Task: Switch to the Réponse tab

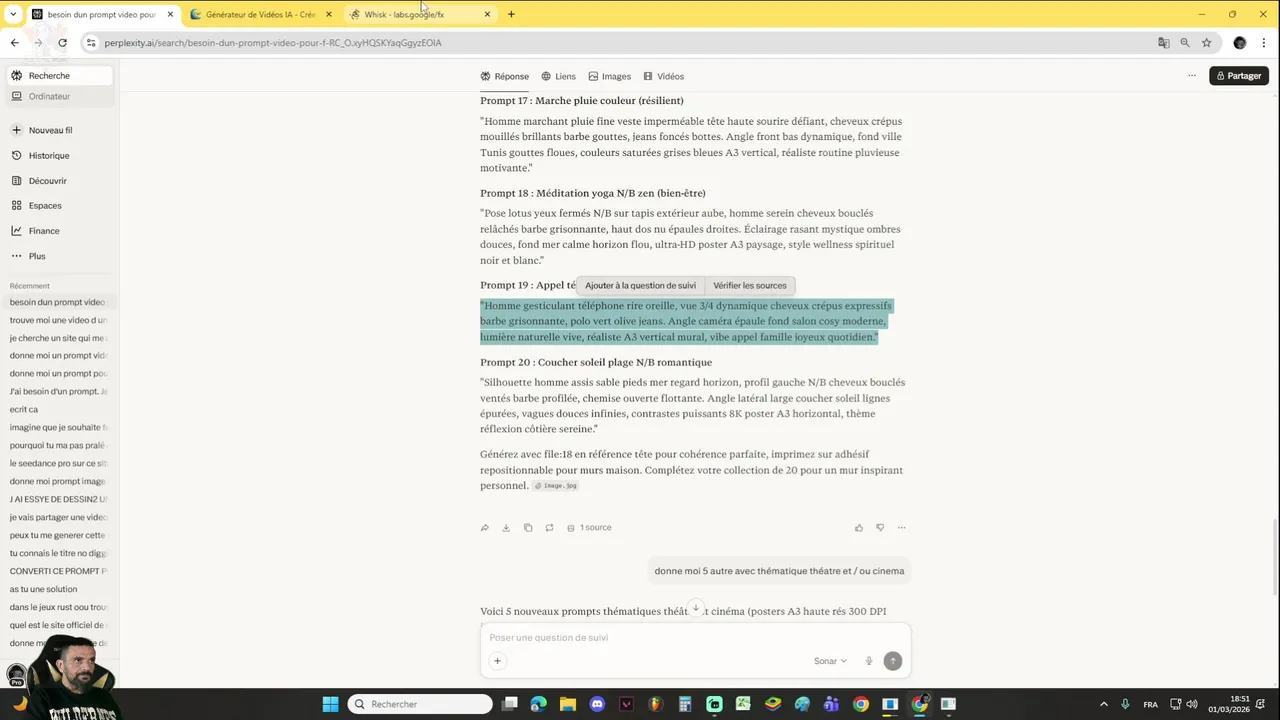Action: pos(505,76)
